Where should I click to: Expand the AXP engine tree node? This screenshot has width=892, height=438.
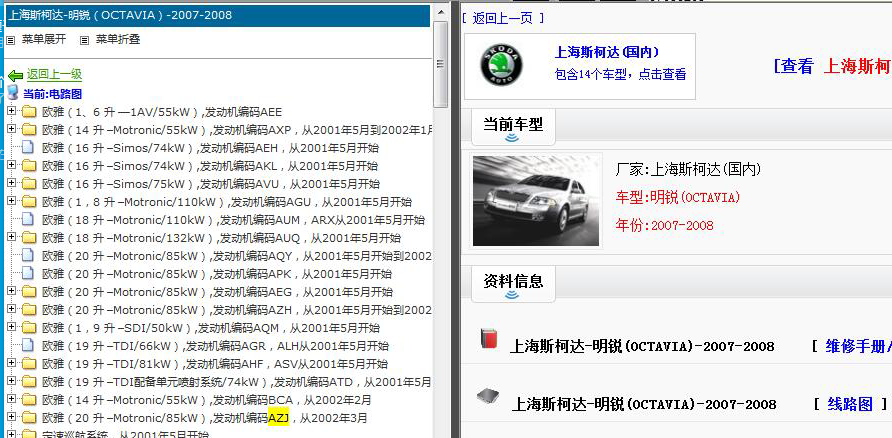coord(11,129)
